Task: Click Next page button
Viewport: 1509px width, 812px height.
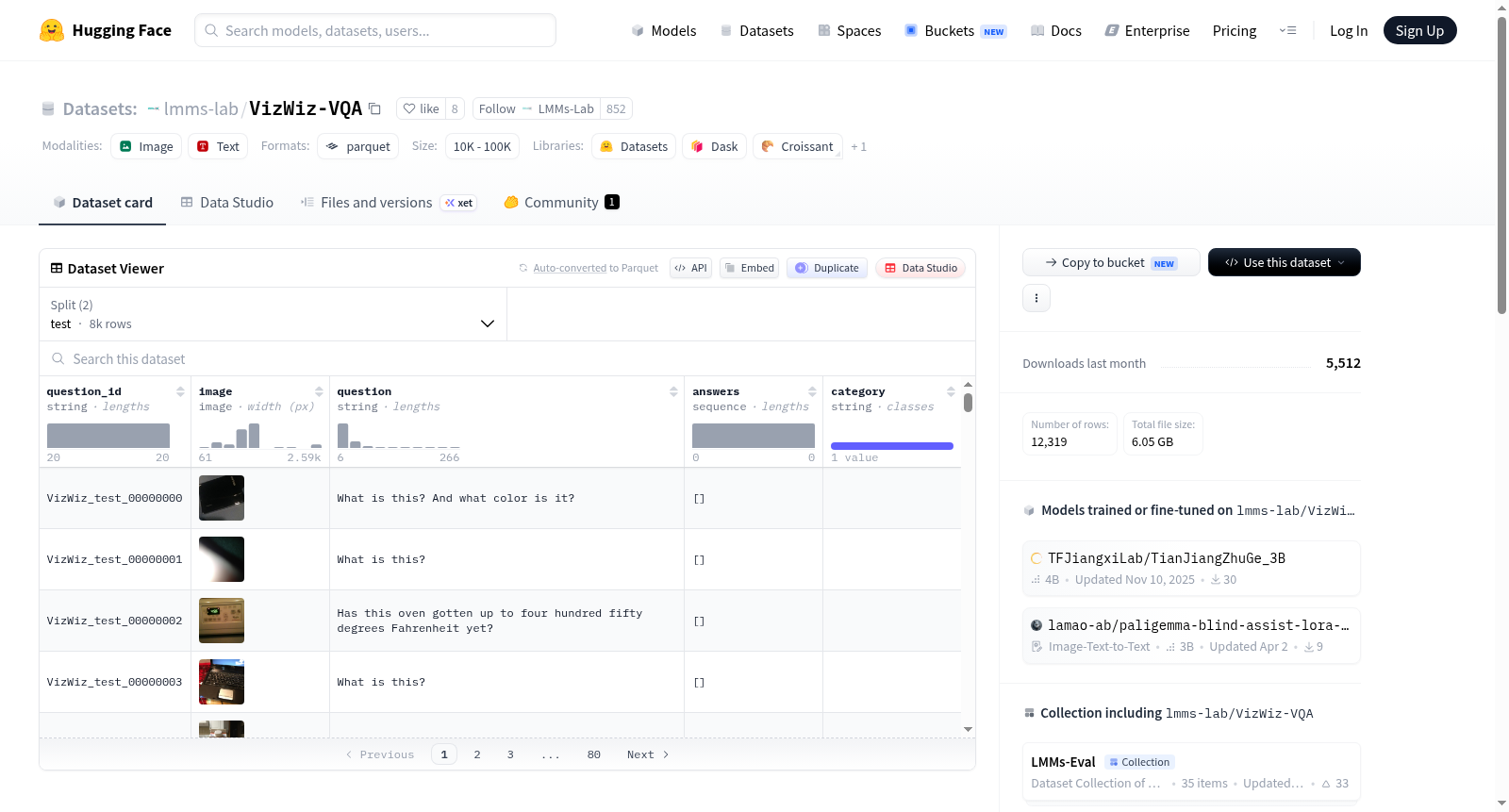Action: pos(648,754)
